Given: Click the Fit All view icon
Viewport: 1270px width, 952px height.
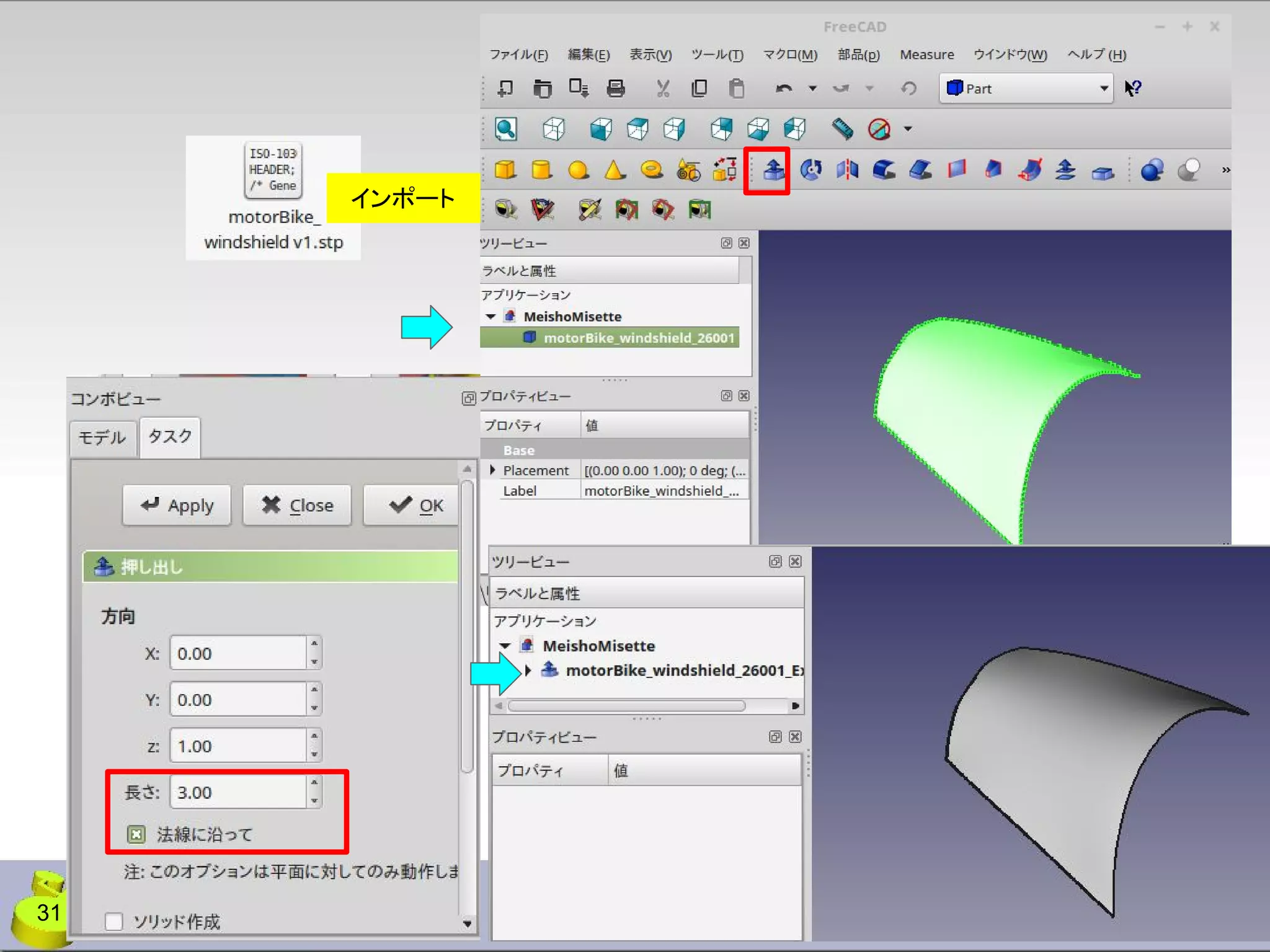Looking at the screenshot, I should coord(505,129).
